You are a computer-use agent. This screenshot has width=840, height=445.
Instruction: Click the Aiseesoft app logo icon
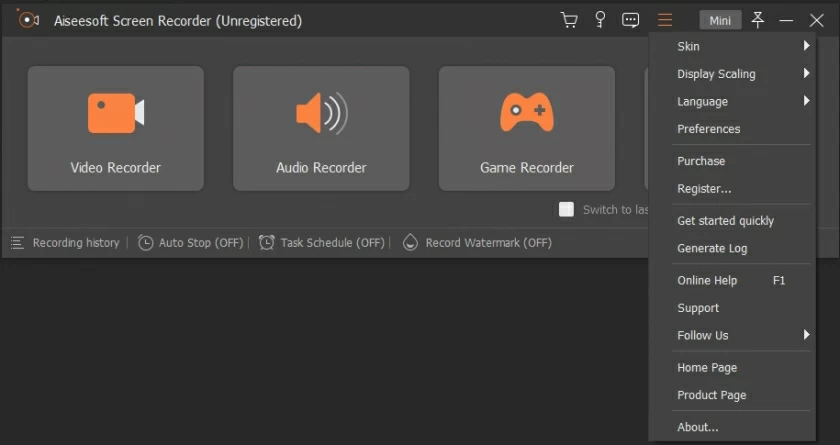coord(27,20)
